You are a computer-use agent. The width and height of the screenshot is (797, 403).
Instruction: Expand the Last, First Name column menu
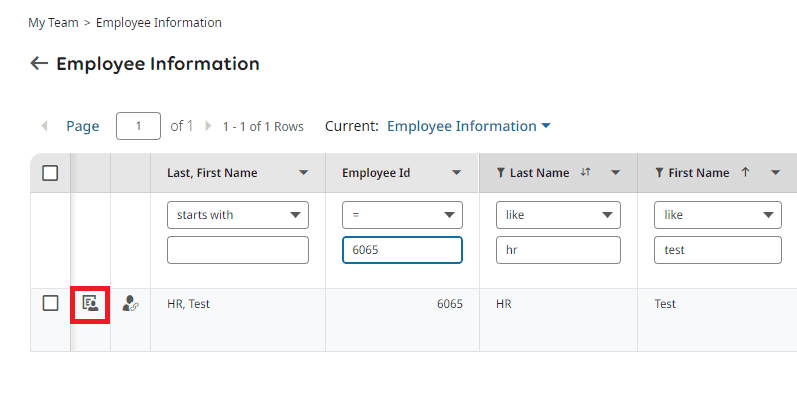[304, 173]
